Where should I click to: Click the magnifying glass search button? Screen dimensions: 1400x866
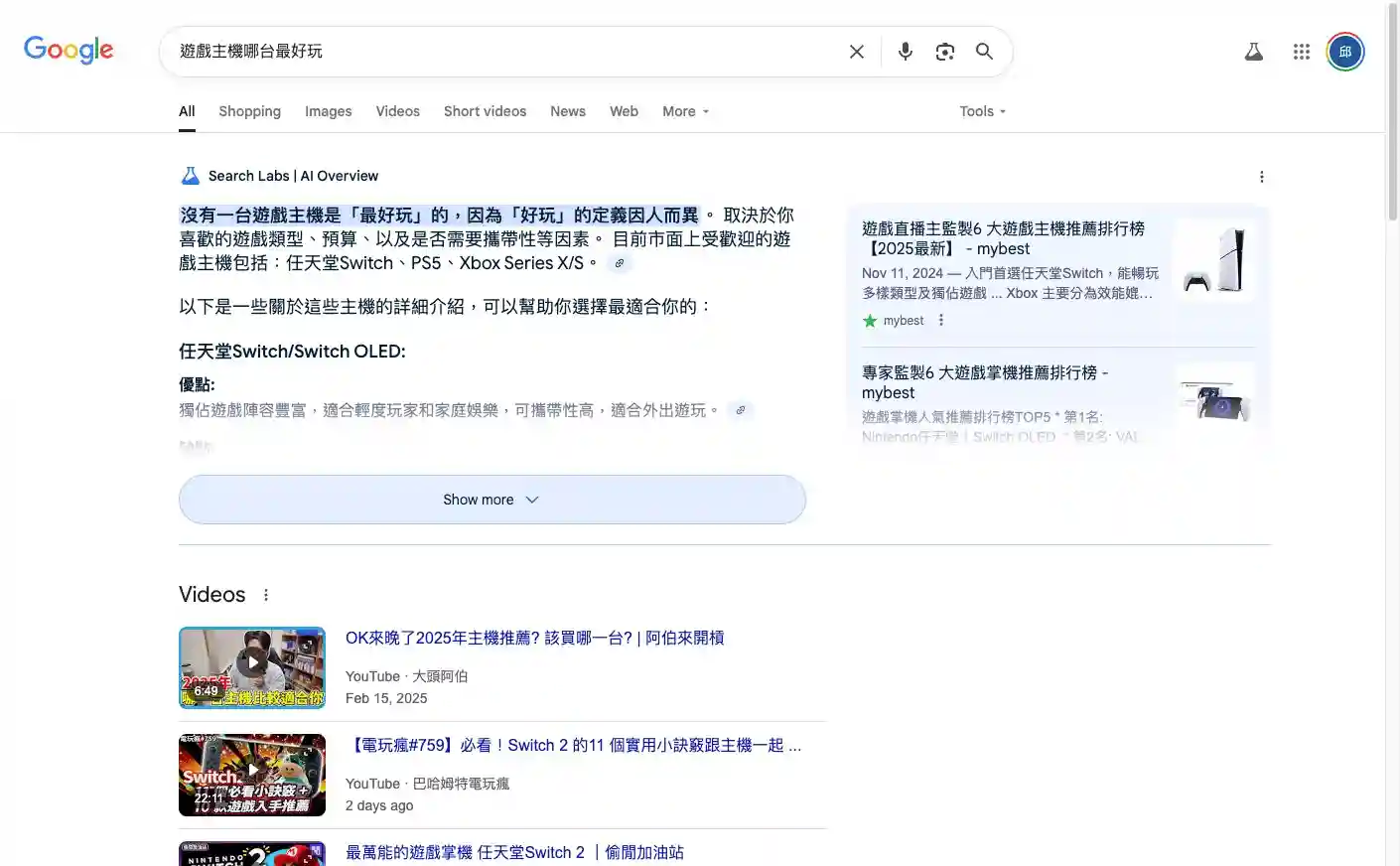click(x=984, y=52)
